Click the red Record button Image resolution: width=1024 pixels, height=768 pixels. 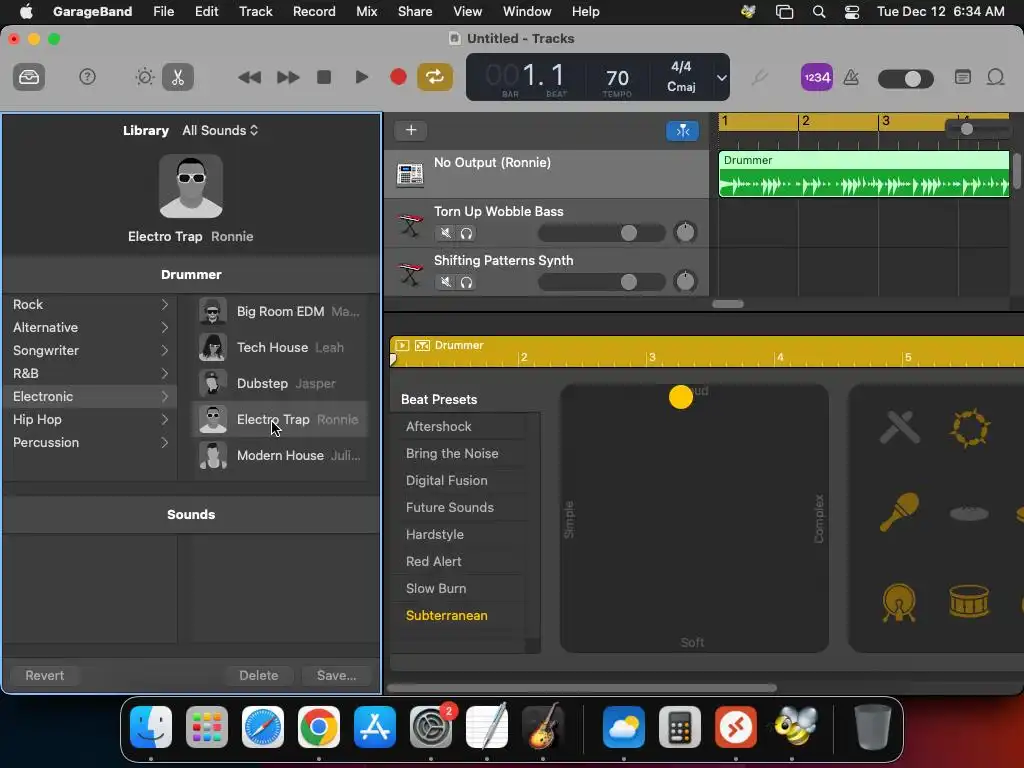398,77
